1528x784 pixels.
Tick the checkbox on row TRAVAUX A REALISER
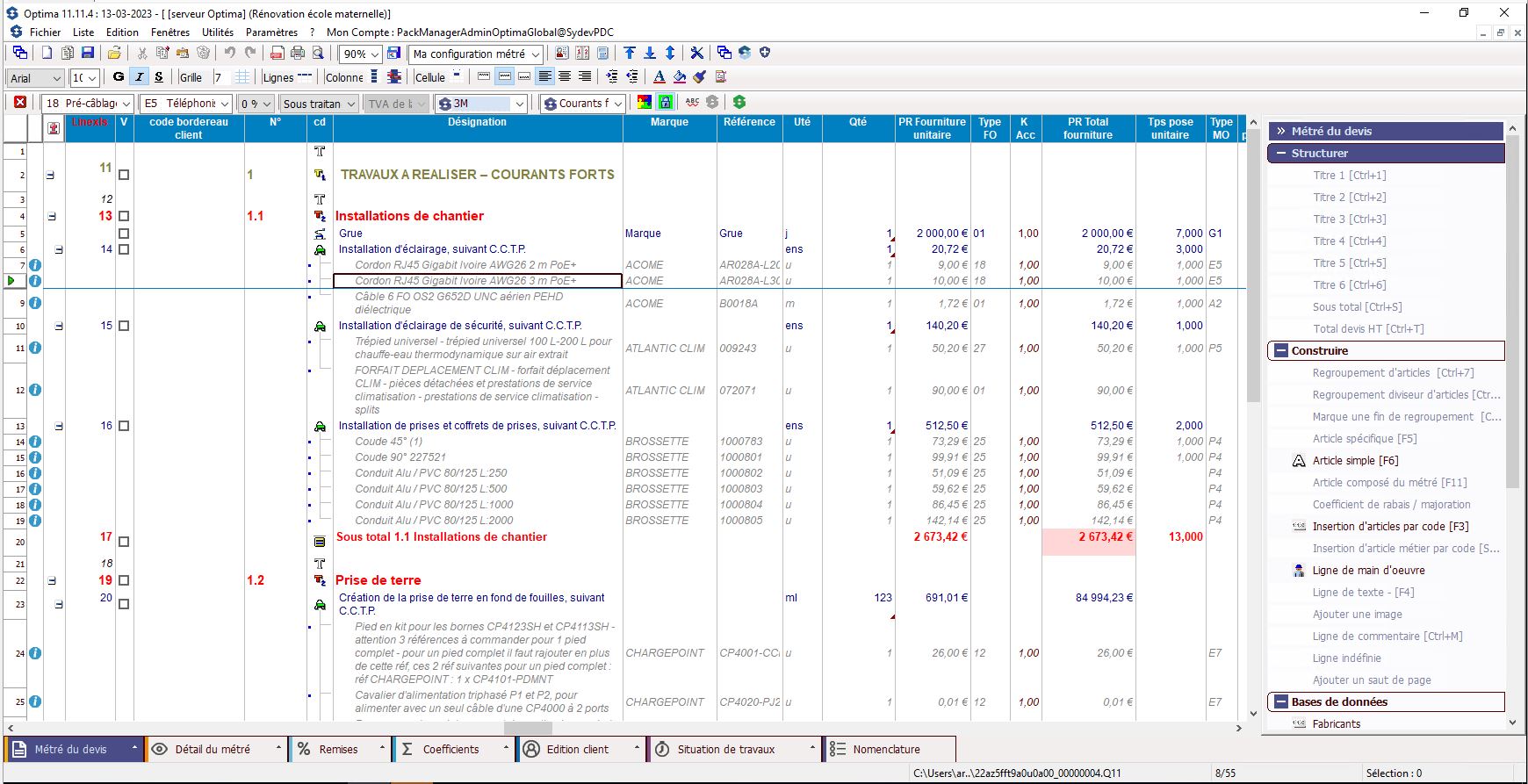point(124,176)
